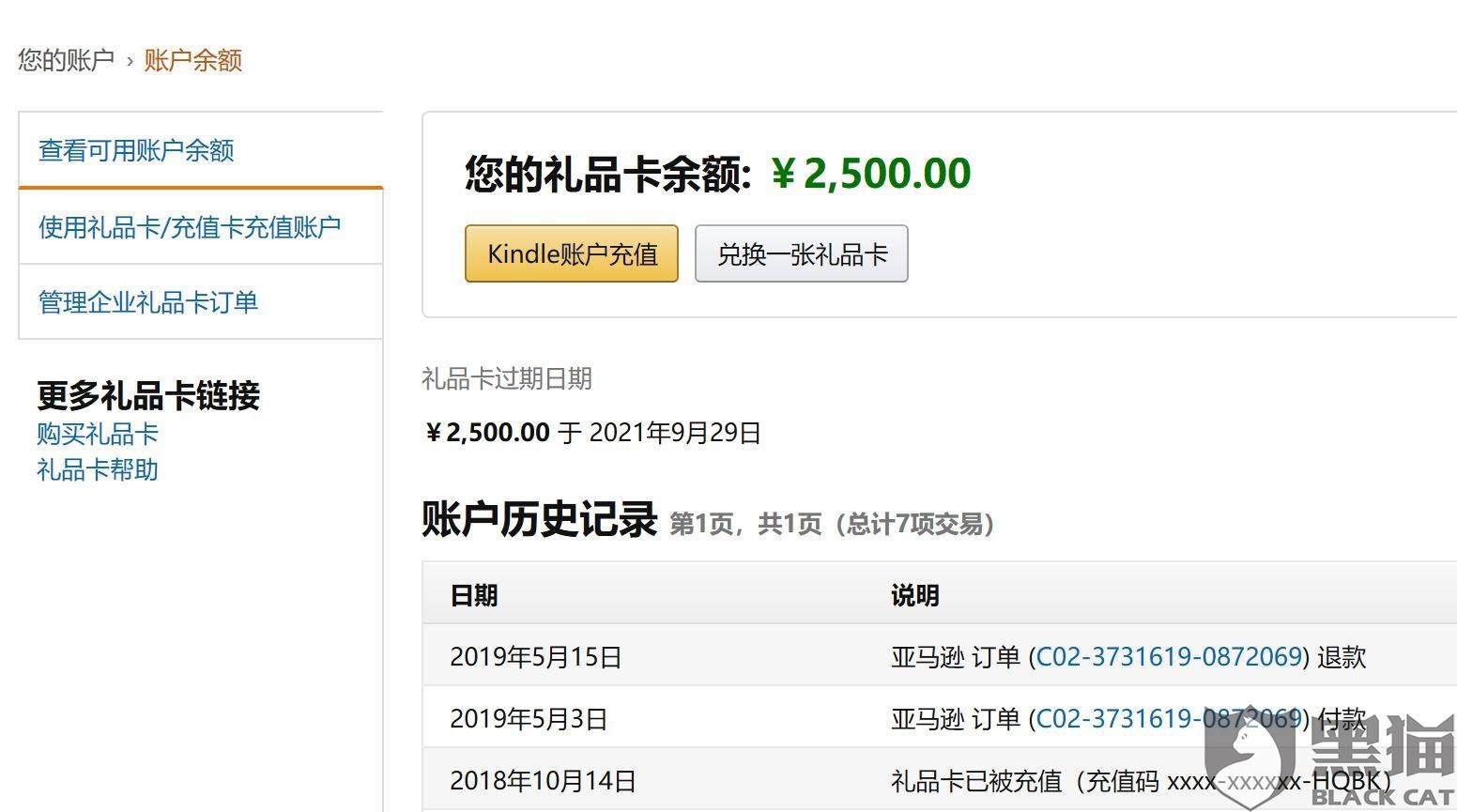Open the order link in the 付款 row

click(1168, 719)
